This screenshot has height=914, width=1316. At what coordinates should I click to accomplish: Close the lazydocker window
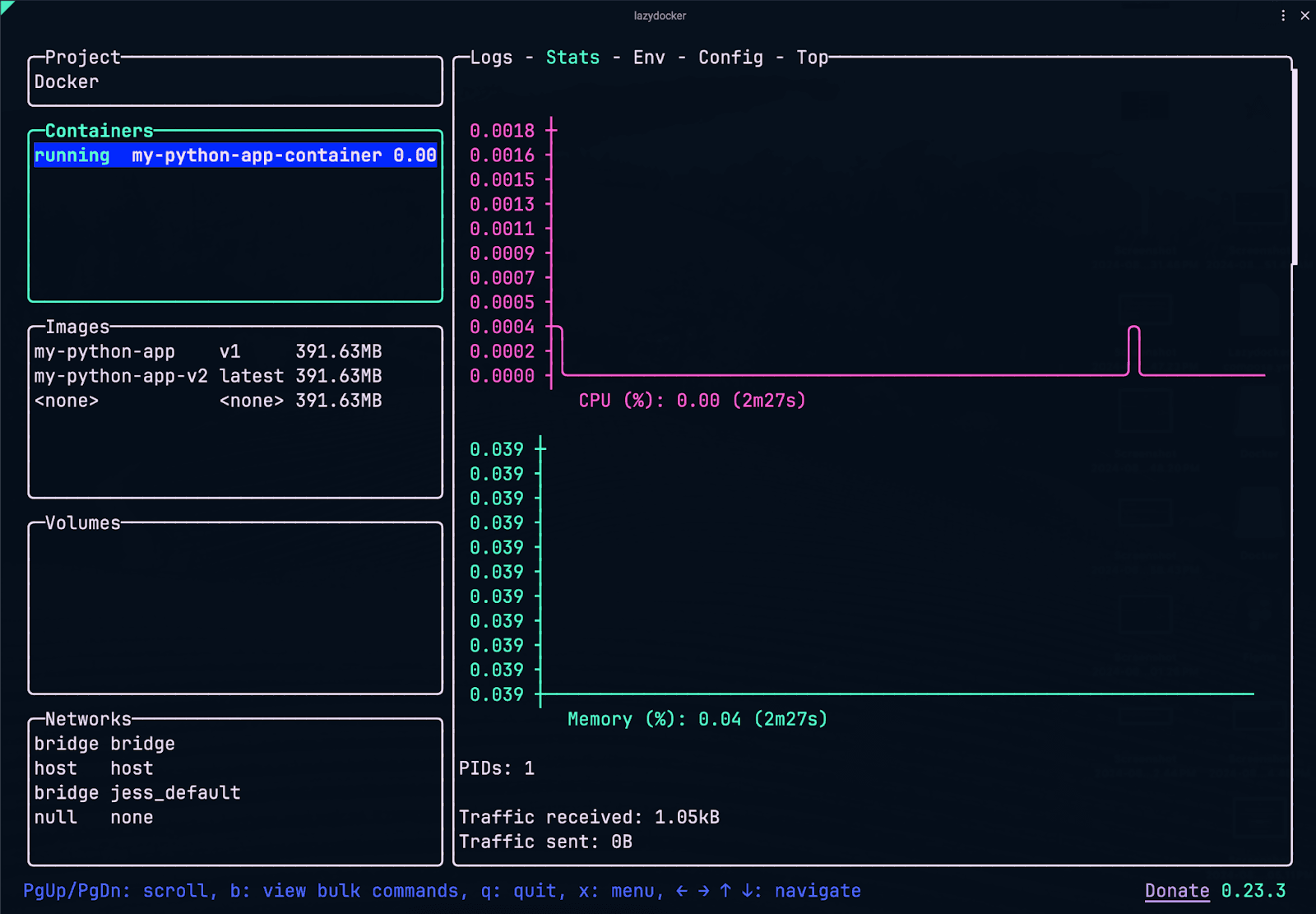pos(1304,16)
